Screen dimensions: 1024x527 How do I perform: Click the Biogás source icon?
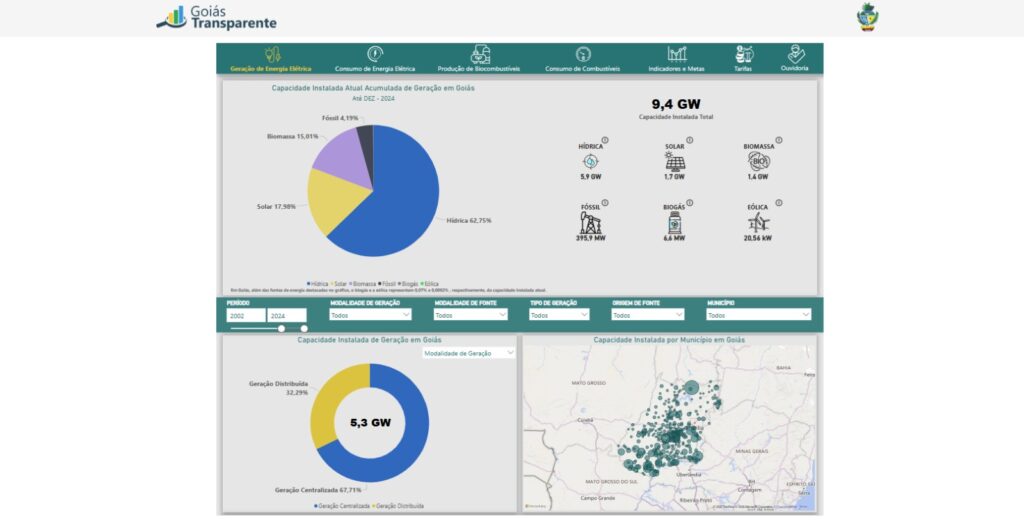click(x=676, y=222)
